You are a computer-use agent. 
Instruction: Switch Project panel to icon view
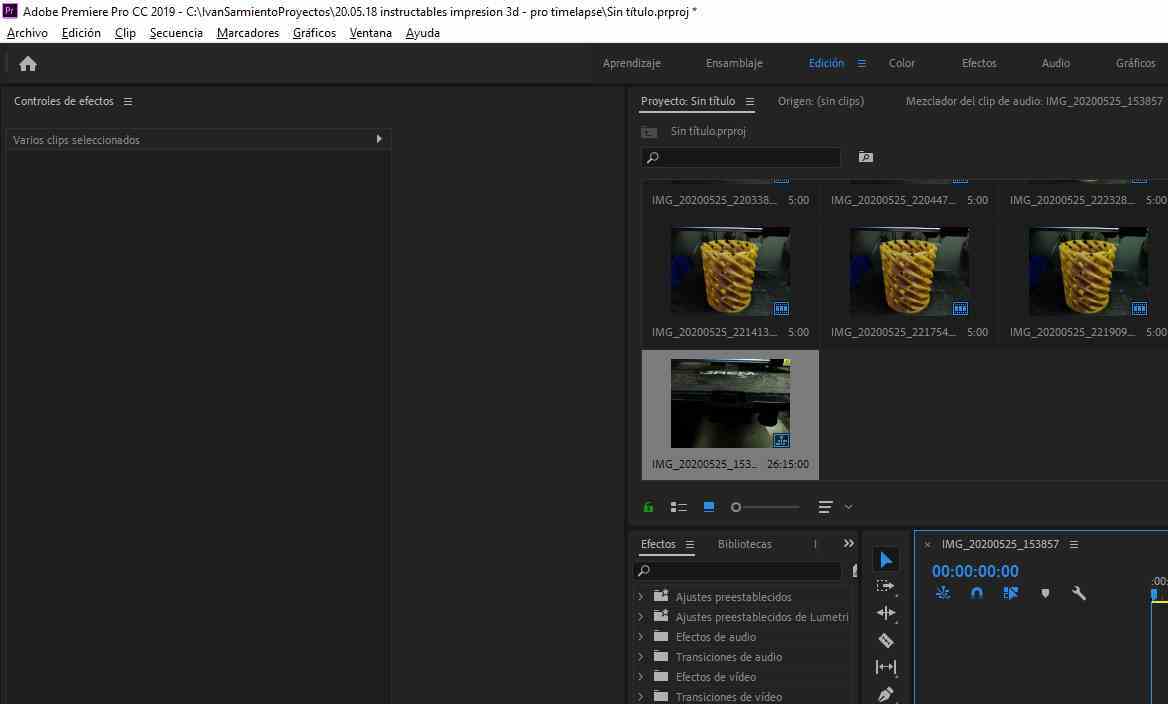click(708, 507)
